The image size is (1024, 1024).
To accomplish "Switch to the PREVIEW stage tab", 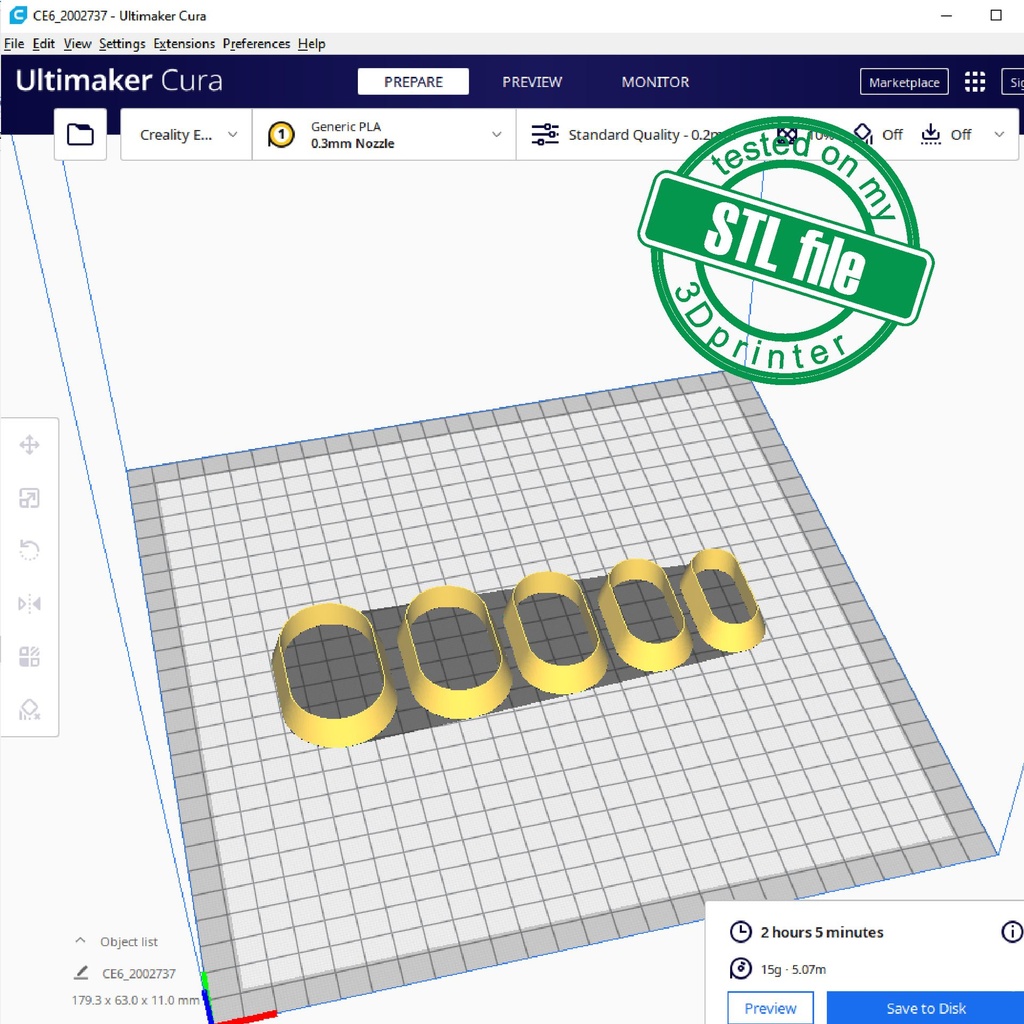I will (x=532, y=82).
